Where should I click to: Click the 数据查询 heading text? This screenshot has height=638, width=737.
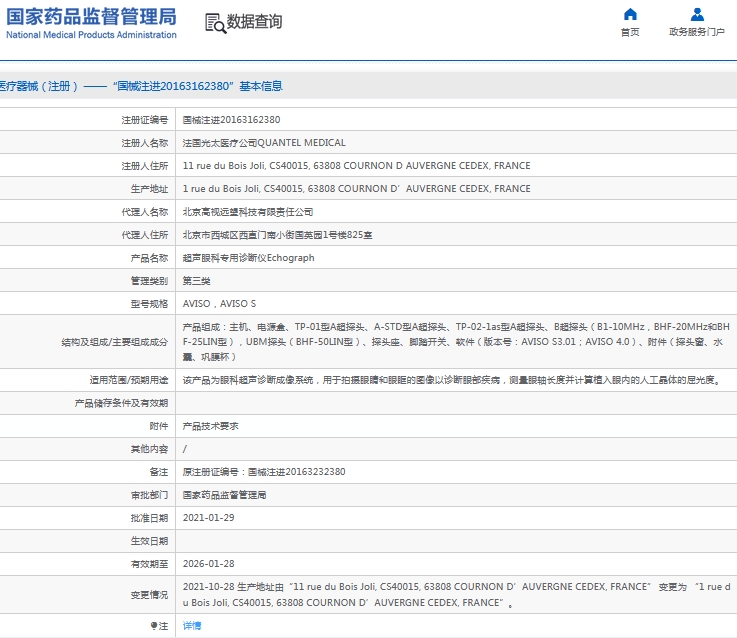(x=254, y=22)
